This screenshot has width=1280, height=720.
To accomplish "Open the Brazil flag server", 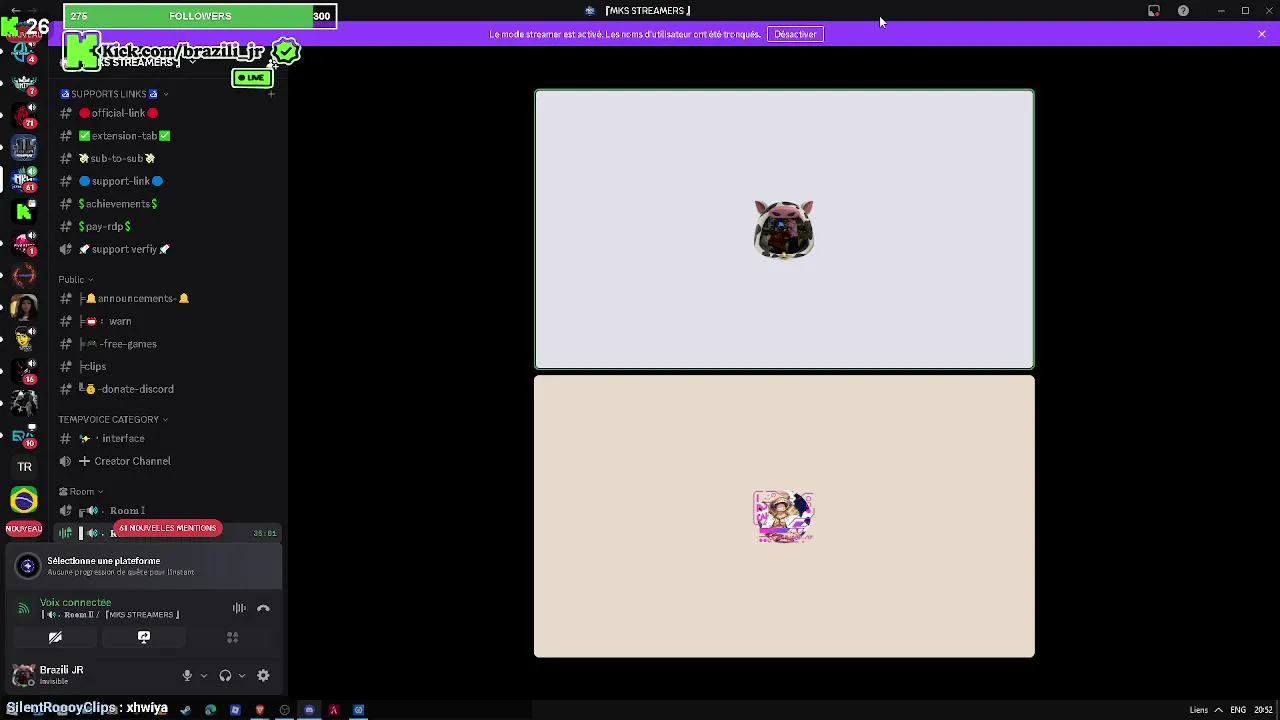I will tap(24, 499).
